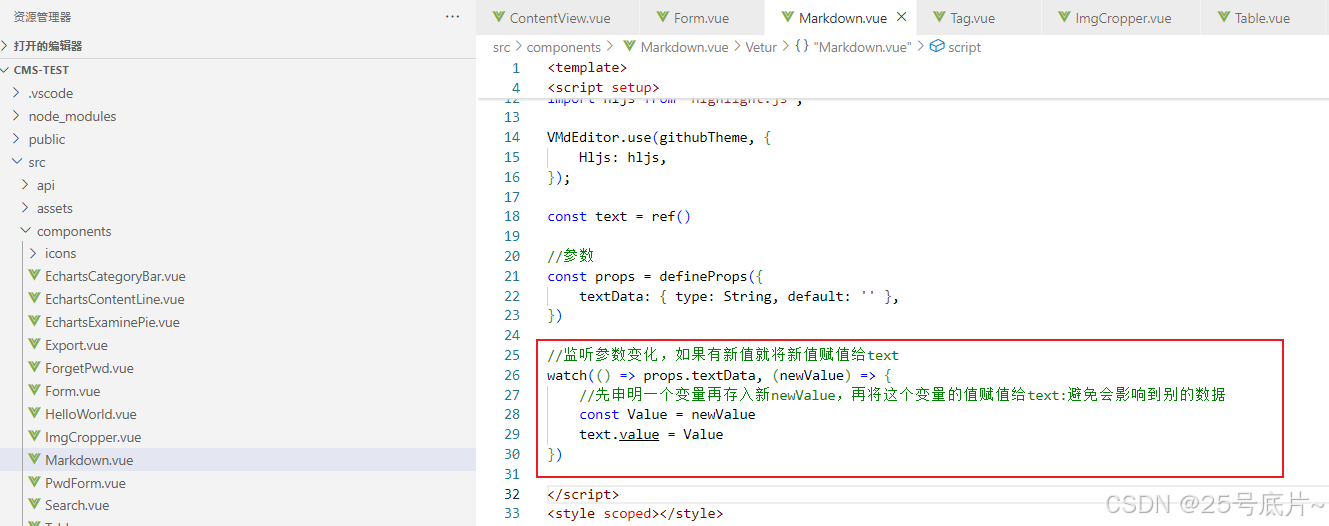Open Export.vue from file tree
Viewport: 1329px width, 526px height.
coord(76,345)
